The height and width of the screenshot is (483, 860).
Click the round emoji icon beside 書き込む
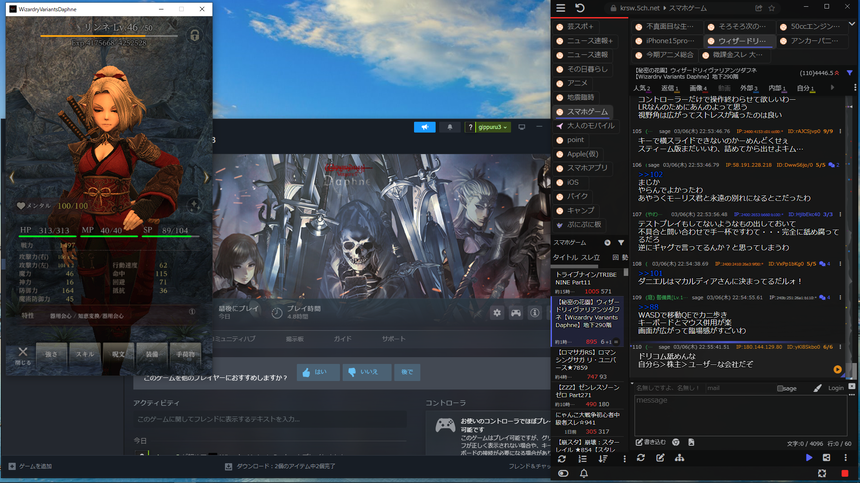tap(676, 442)
